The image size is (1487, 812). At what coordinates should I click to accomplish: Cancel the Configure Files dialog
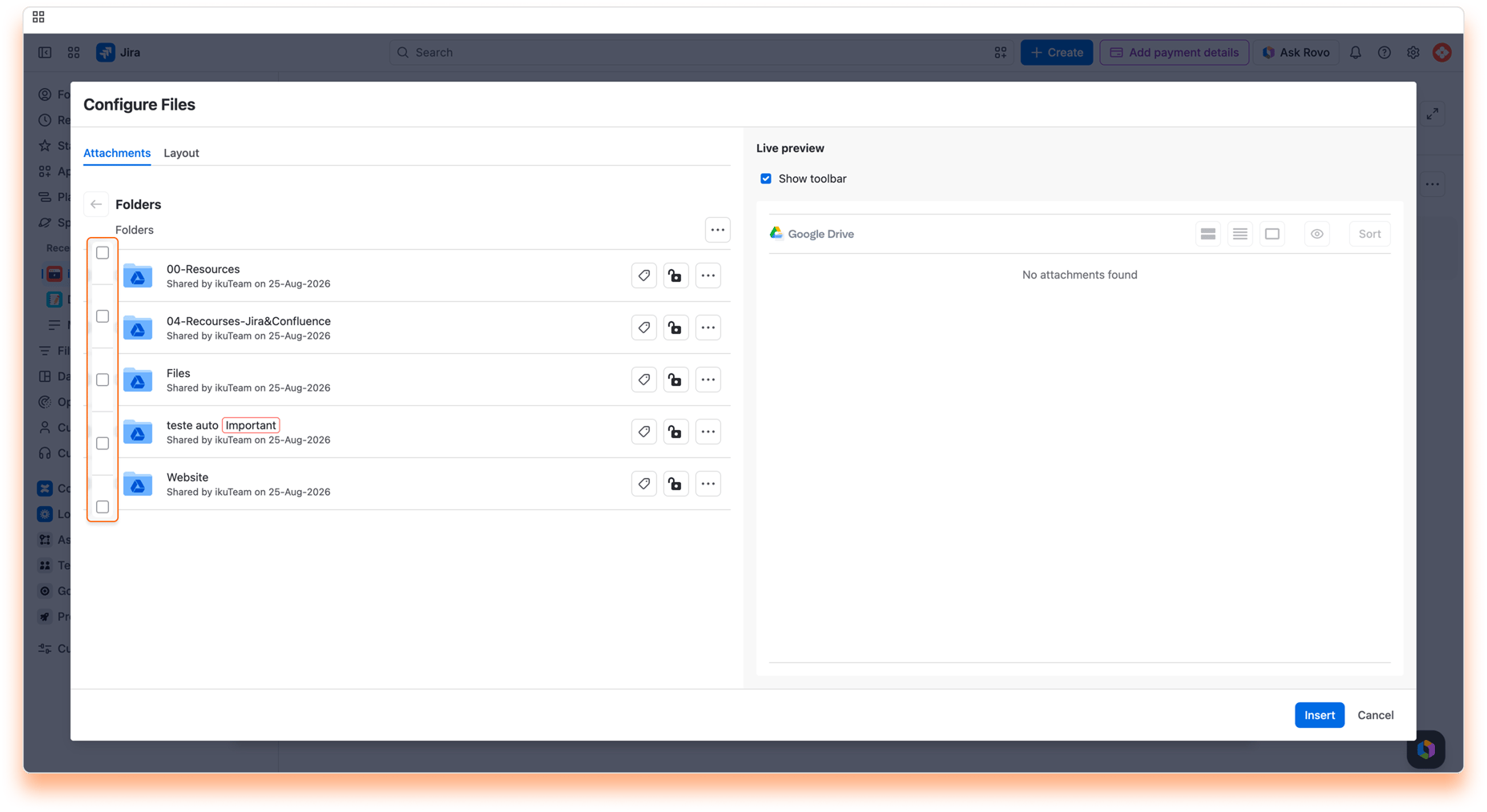[x=1376, y=715]
